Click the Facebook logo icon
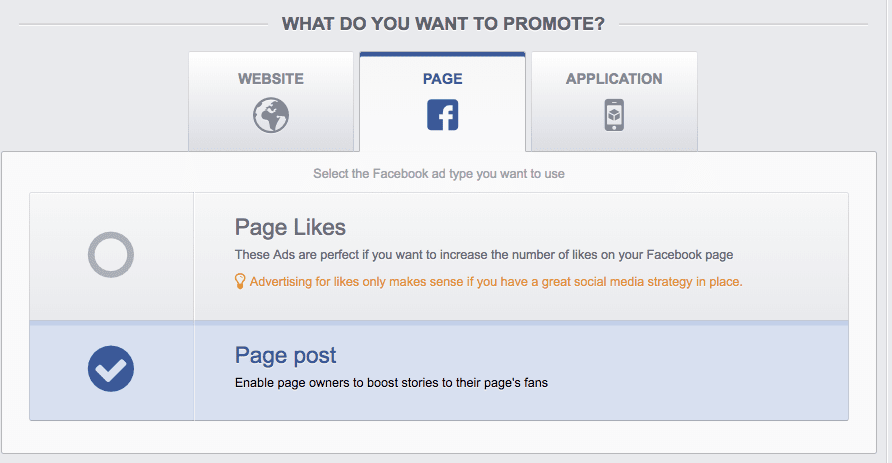Screen dimensions: 892x463 [442, 115]
